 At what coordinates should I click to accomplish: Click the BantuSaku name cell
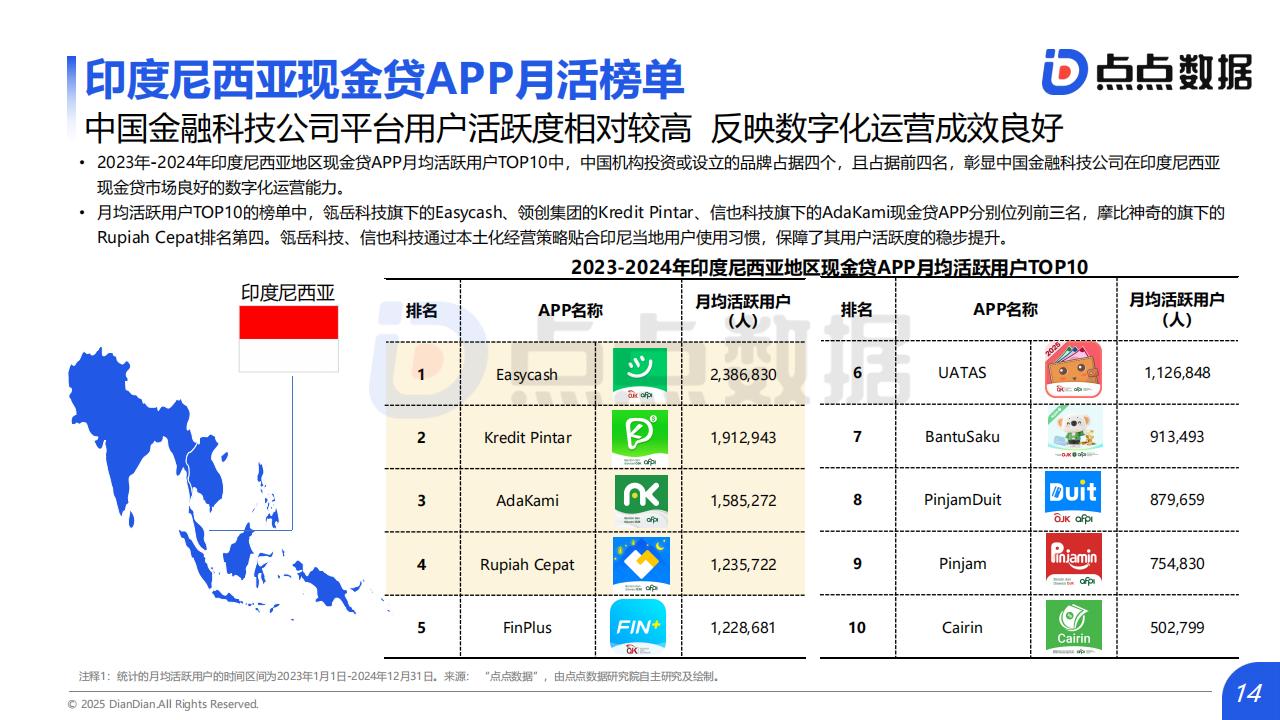[x=962, y=436]
